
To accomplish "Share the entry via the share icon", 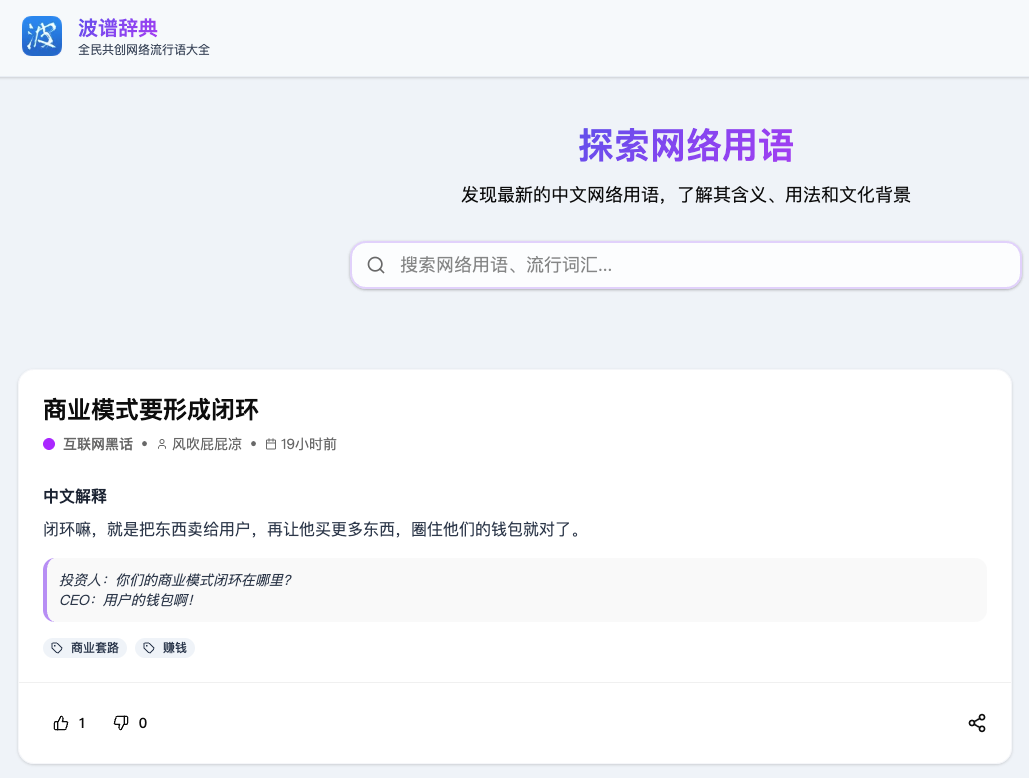I will pos(976,723).
